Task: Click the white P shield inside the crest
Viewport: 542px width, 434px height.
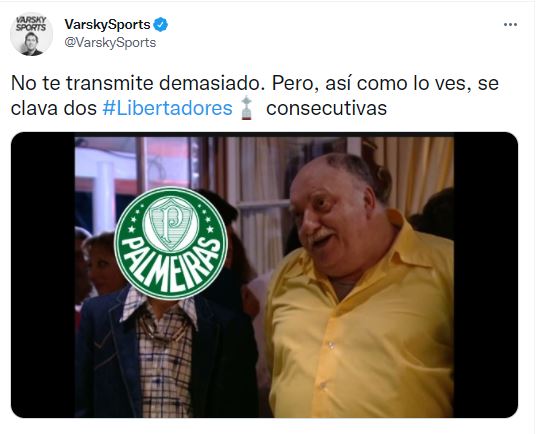Action: pyautogui.click(x=171, y=224)
